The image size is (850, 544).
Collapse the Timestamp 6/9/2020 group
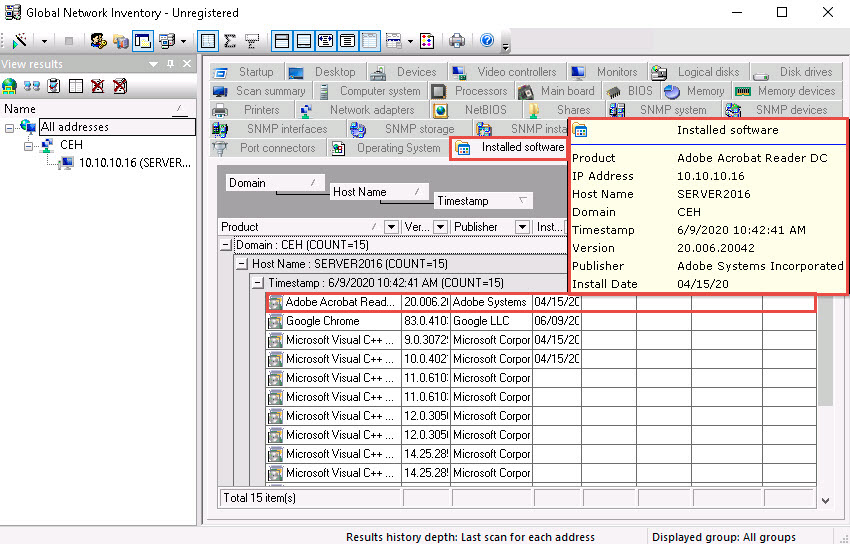coord(258,283)
